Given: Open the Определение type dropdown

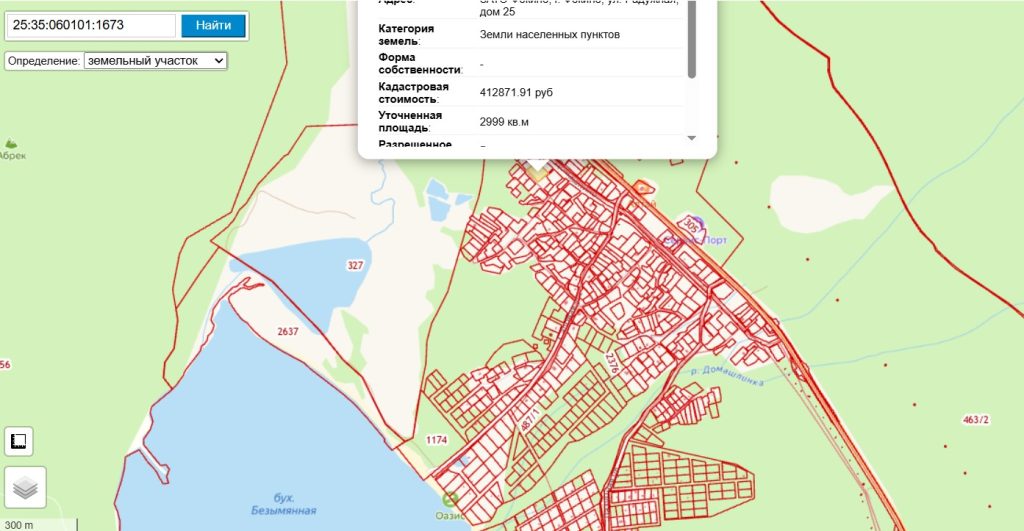Looking at the screenshot, I should [x=155, y=61].
